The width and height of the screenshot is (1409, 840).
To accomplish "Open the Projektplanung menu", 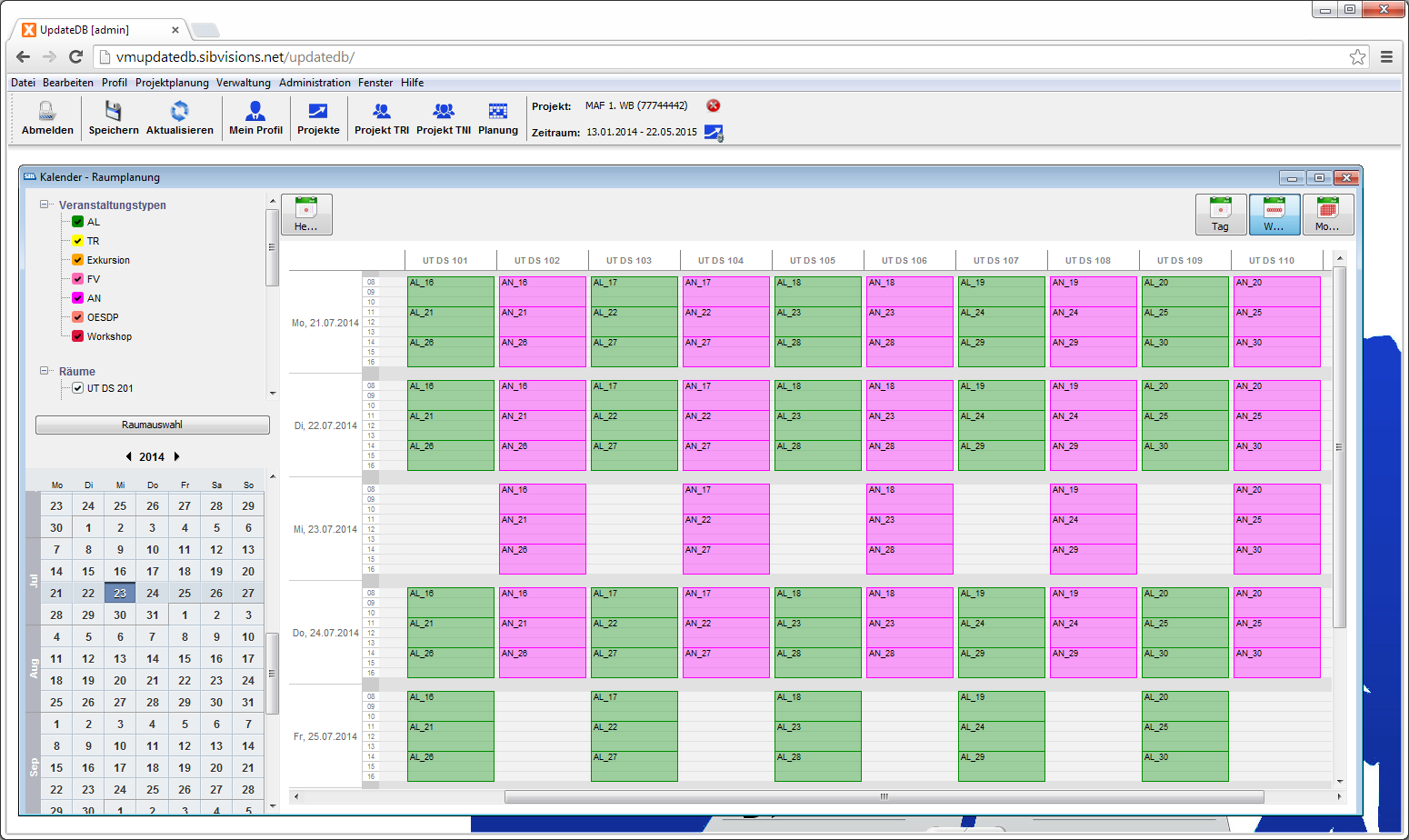I will click(x=171, y=82).
